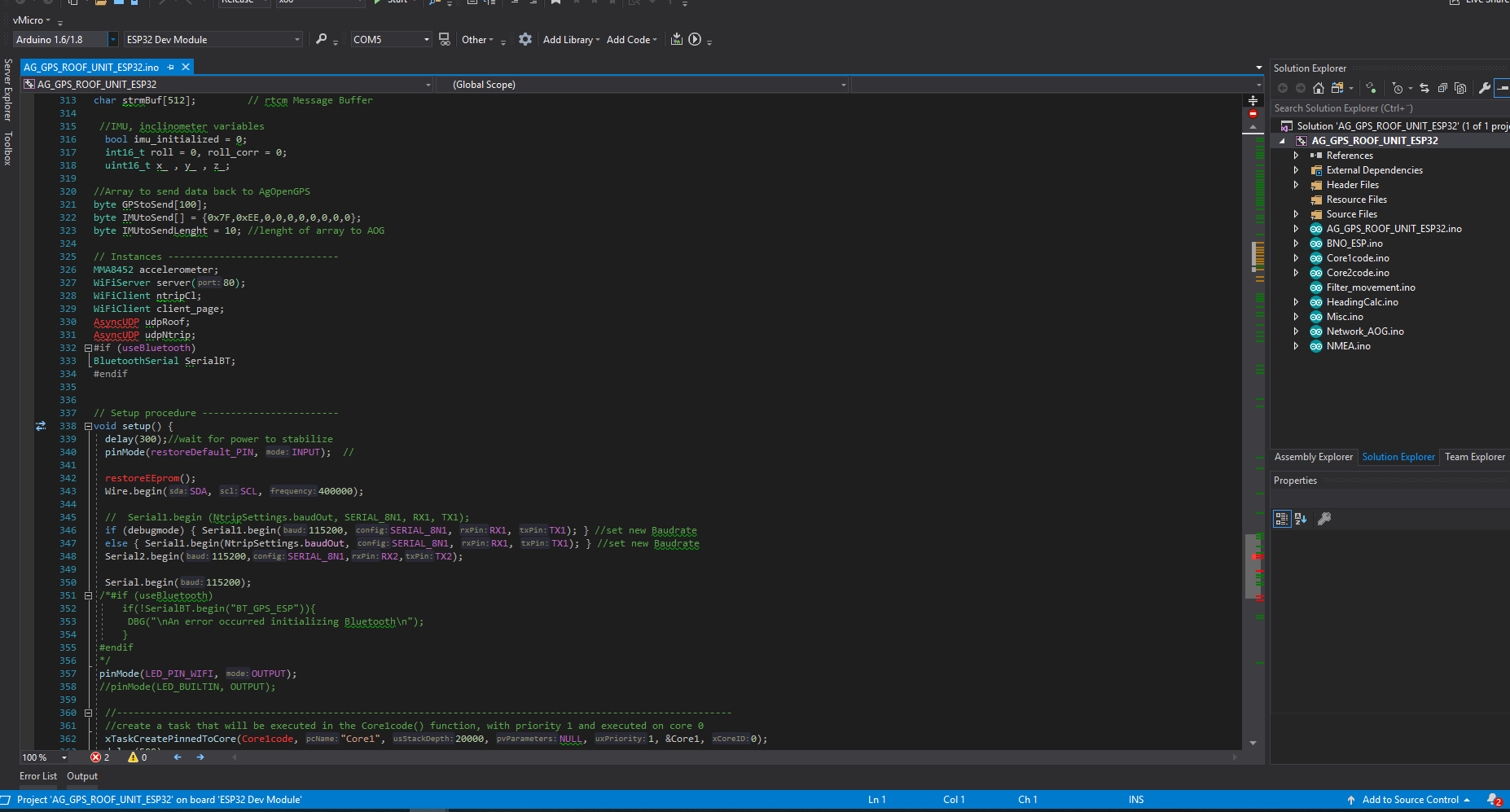Screen dimensions: 1510x812
Task: Expand the References node
Action: pos(1296,156)
